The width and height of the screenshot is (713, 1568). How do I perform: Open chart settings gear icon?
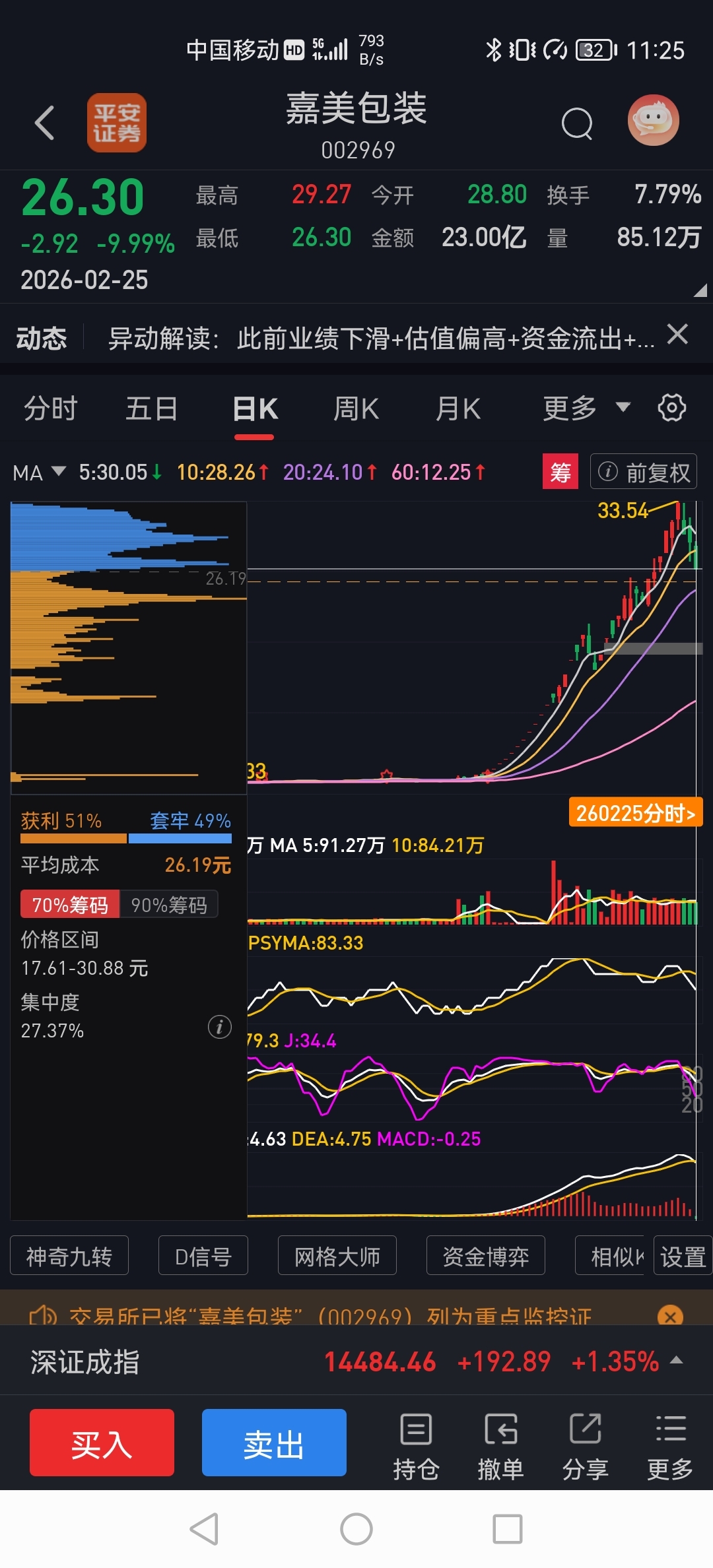click(x=671, y=408)
